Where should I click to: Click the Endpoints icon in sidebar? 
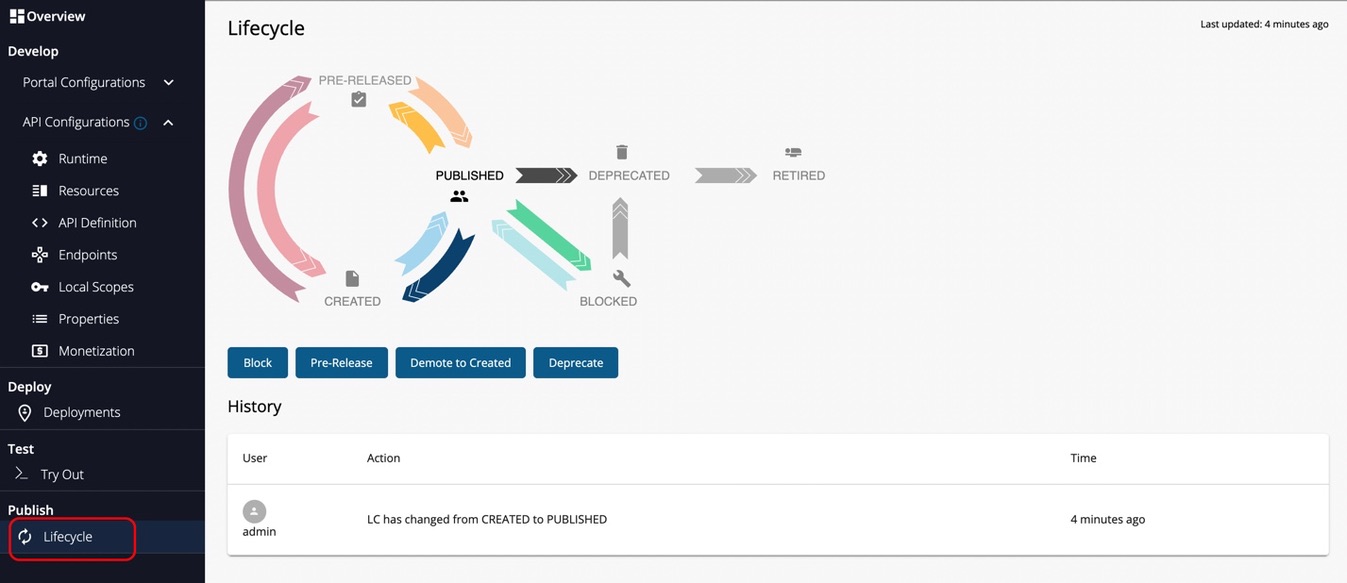(40, 255)
